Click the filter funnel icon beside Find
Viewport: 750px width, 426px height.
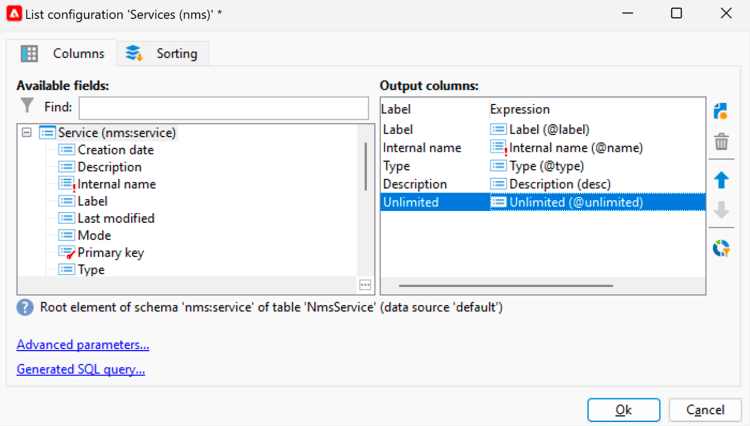coord(27,106)
